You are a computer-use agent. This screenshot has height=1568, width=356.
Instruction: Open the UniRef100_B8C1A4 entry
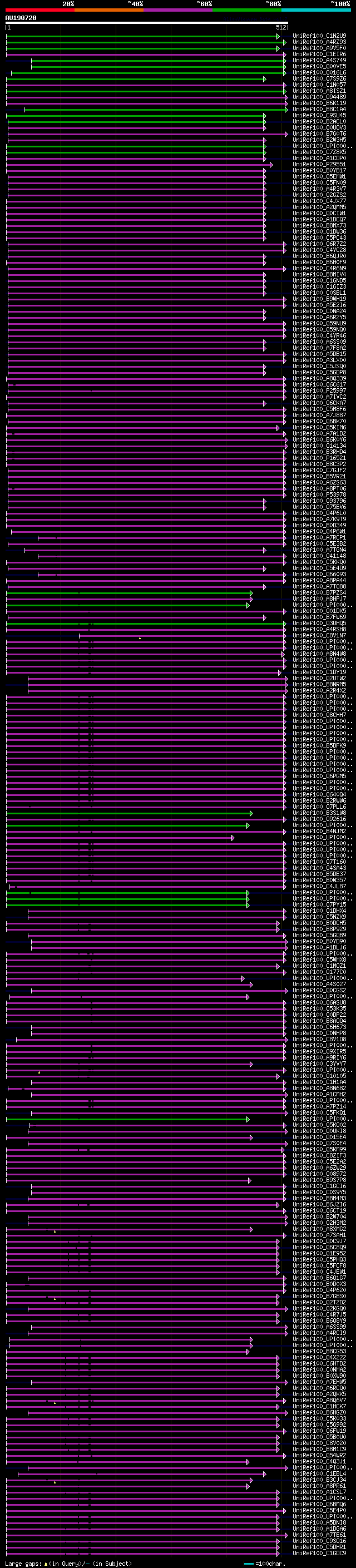coord(319,109)
